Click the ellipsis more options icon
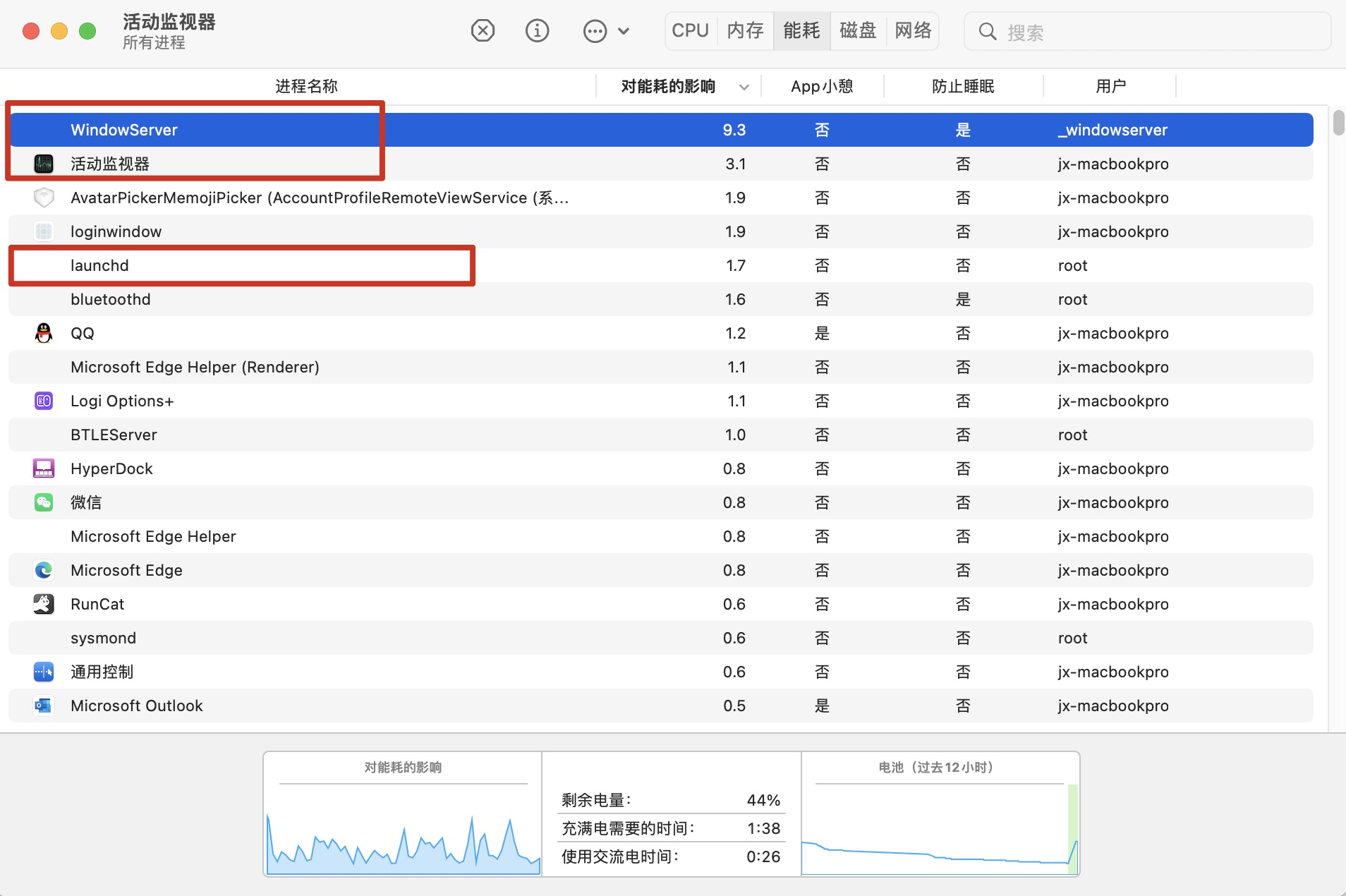 [x=595, y=31]
